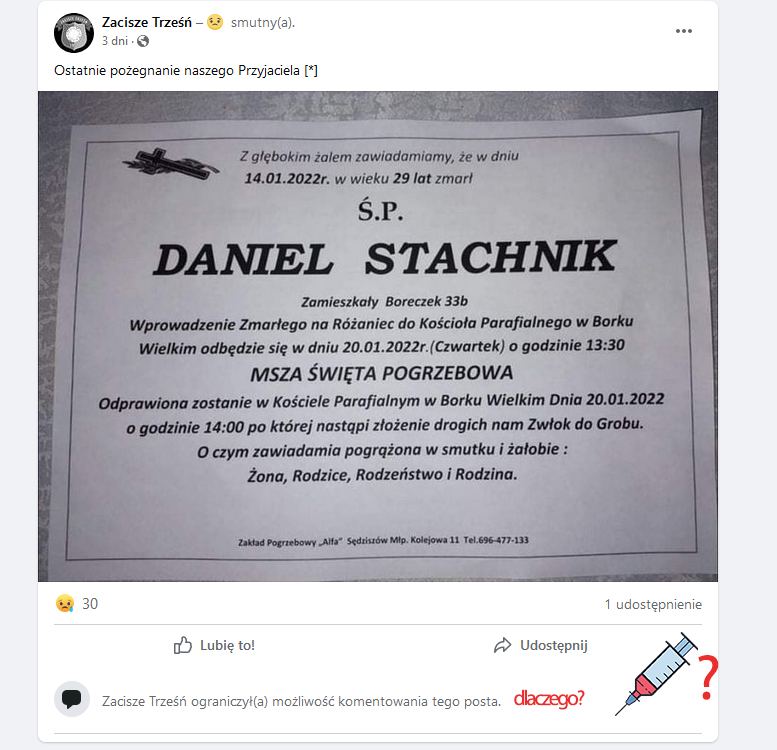View the 30 reactions count
Viewport: 777px width, 750px height.
click(x=90, y=604)
